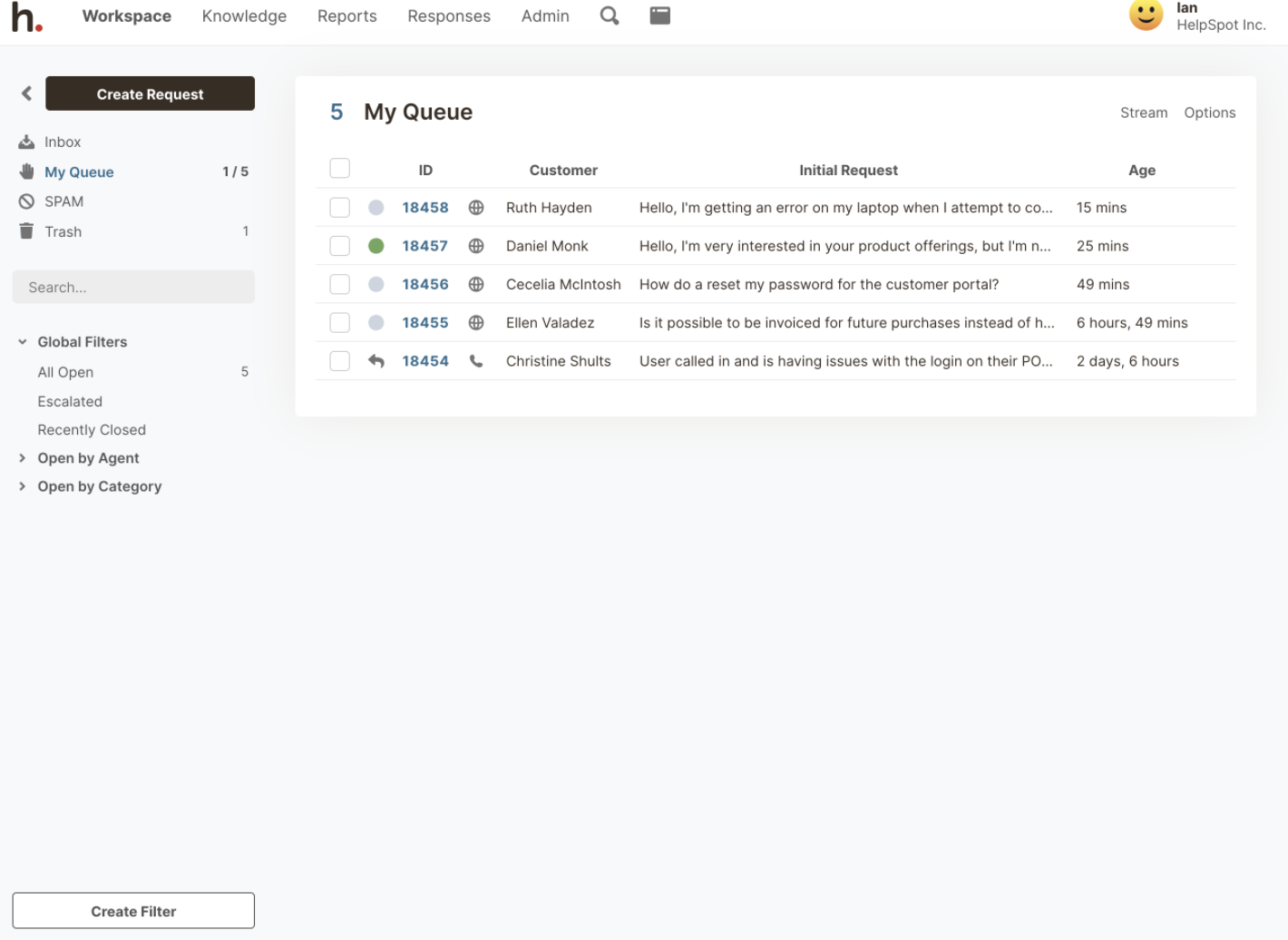Click the globe icon for Ruth Hayden
The height and width of the screenshot is (940, 1288).
point(476,208)
